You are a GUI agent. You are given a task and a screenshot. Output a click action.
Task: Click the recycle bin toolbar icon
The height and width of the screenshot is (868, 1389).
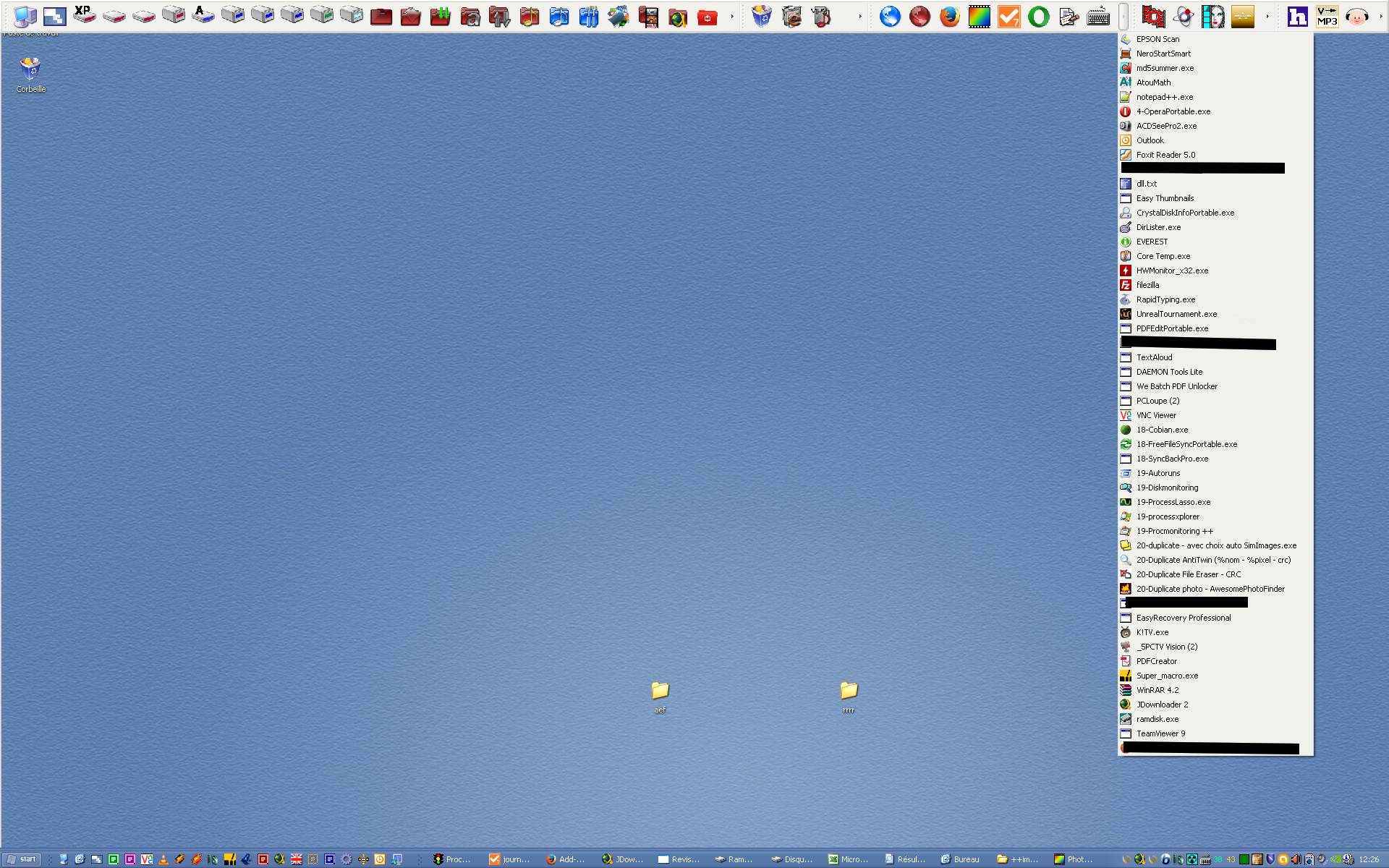762,16
